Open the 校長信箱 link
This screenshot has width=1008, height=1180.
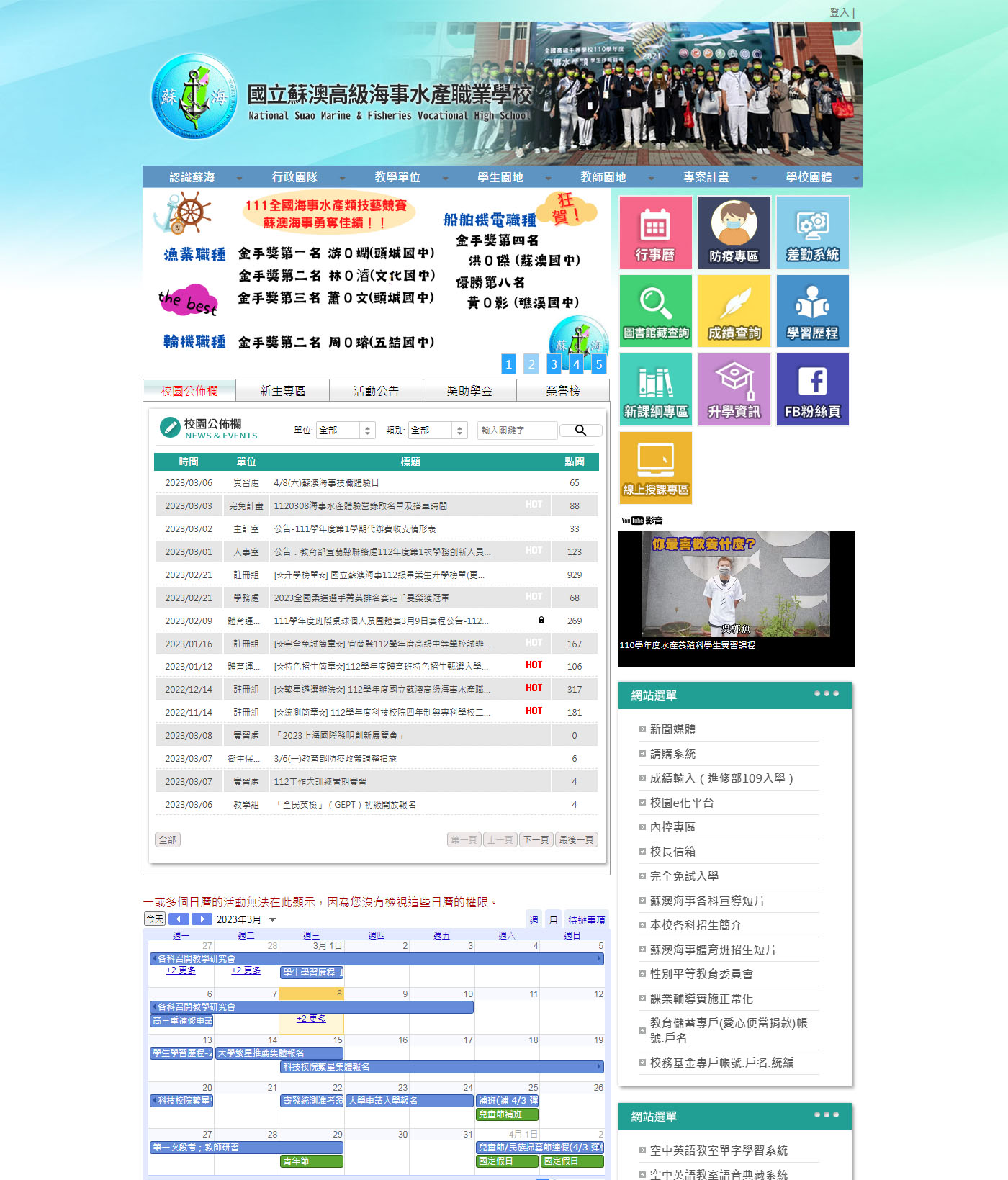672,852
